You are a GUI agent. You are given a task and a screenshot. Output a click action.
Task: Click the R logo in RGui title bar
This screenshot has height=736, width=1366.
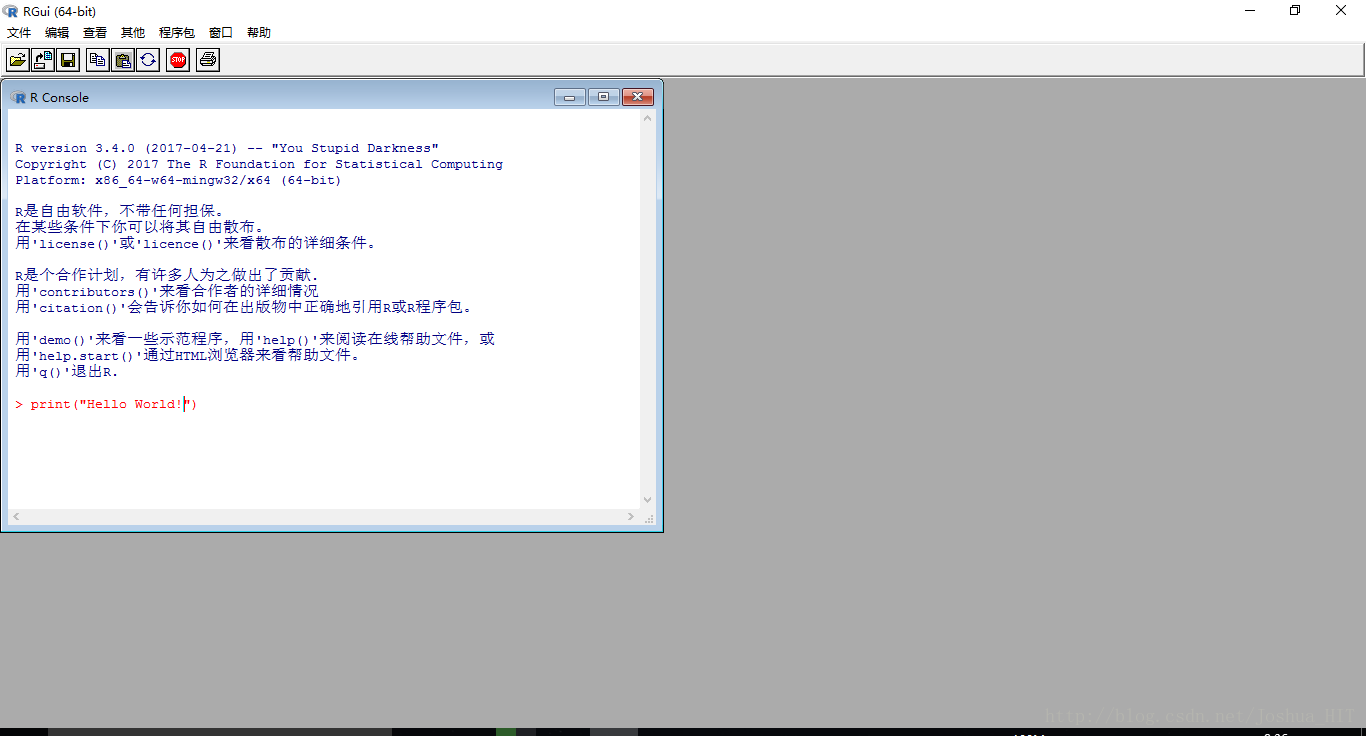[11, 11]
